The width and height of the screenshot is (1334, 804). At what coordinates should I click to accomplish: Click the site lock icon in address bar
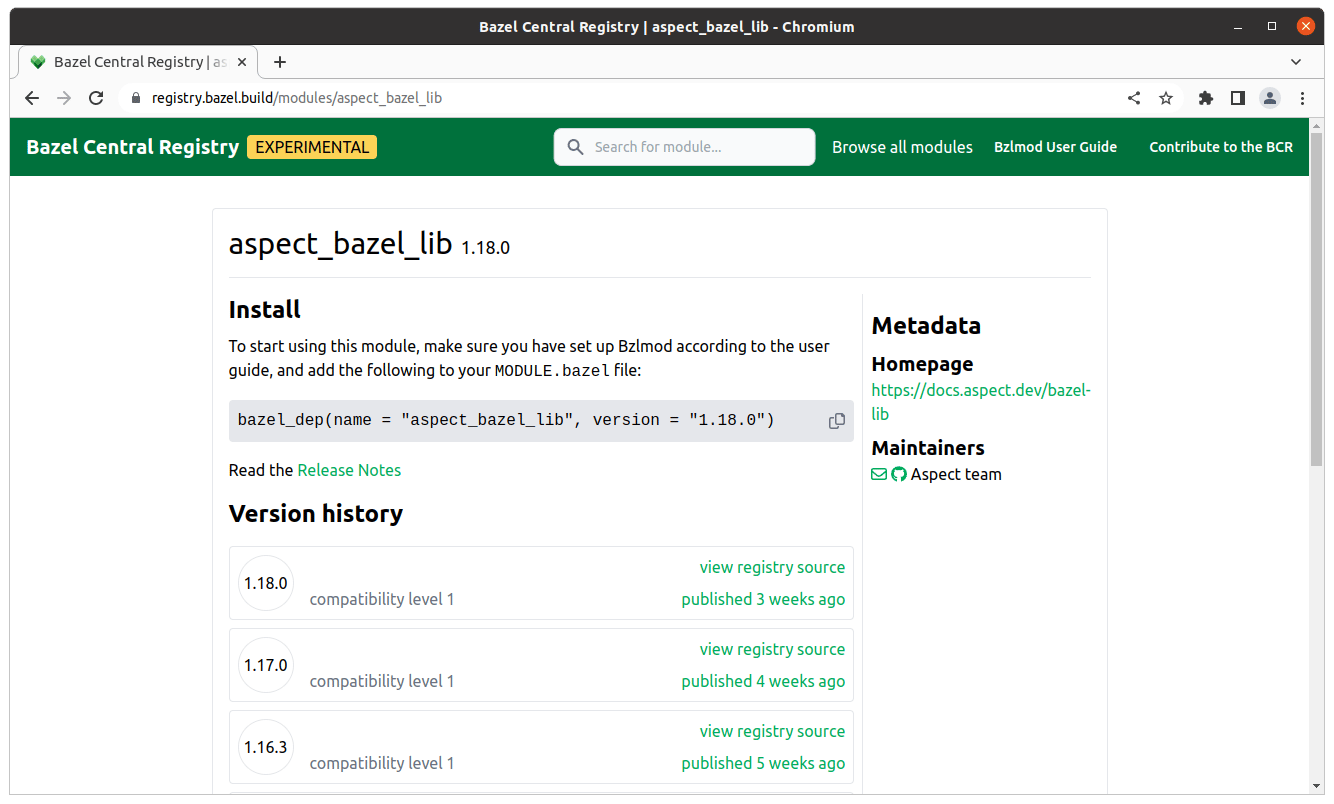[137, 98]
